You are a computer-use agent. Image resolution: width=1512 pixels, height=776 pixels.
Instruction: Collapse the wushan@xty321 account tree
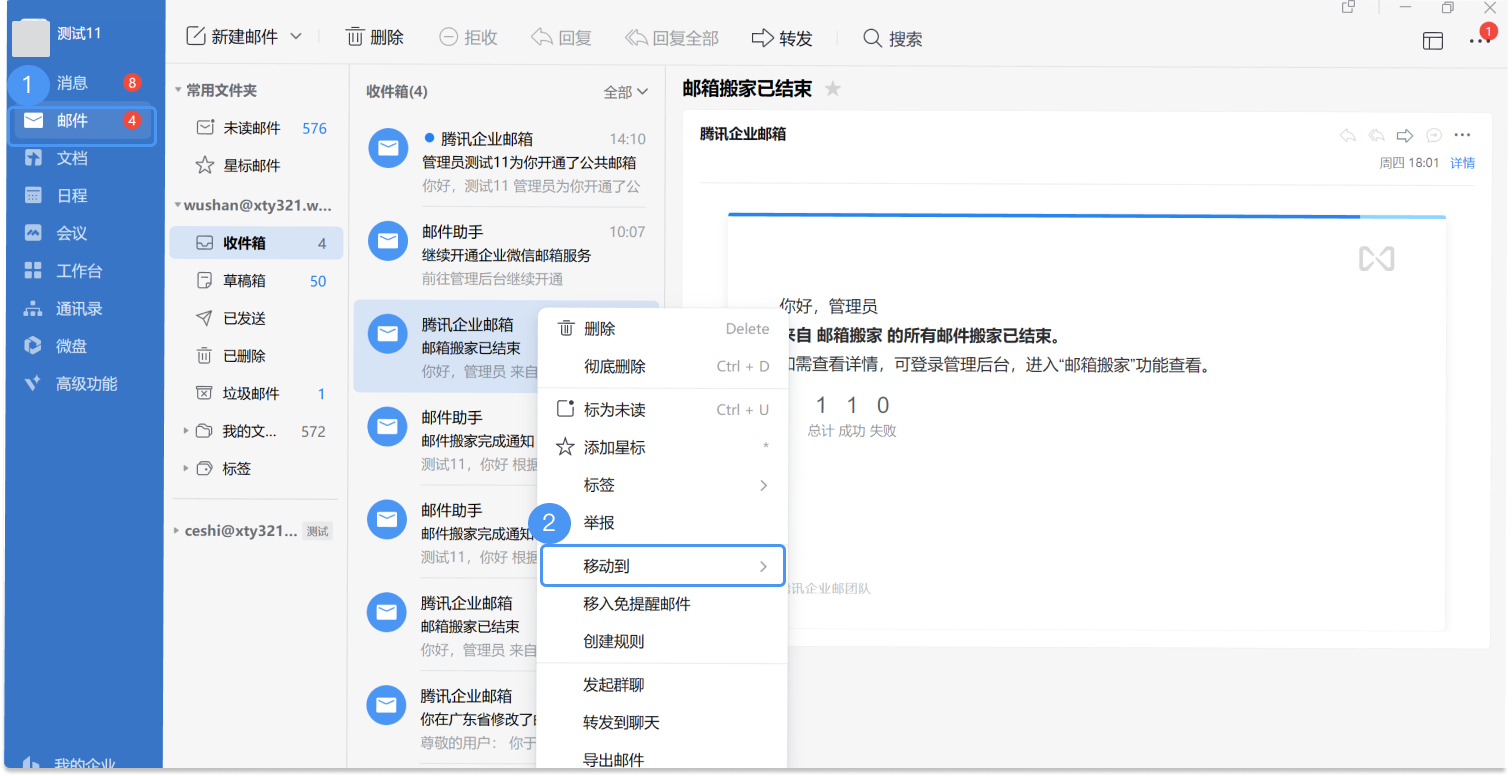point(177,205)
